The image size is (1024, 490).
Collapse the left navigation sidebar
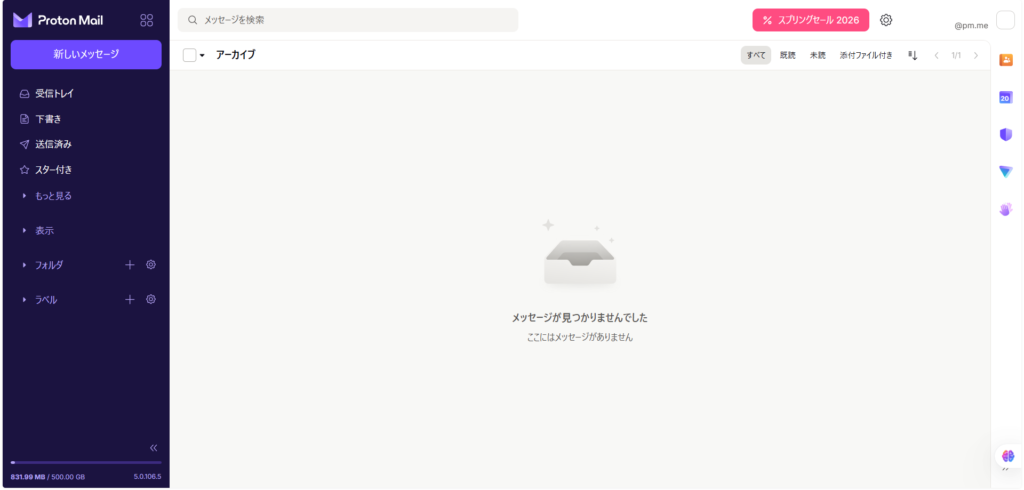[x=153, y=448]
